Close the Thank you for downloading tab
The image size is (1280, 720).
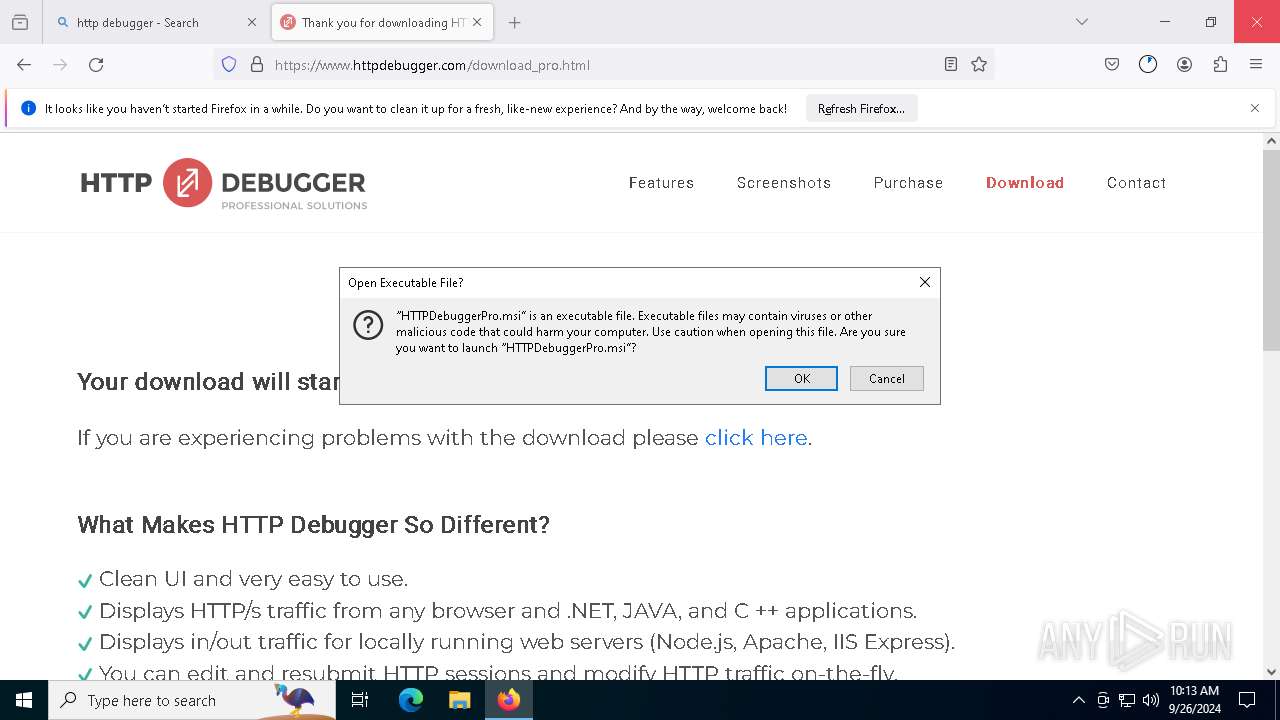(x=477, y=22)
